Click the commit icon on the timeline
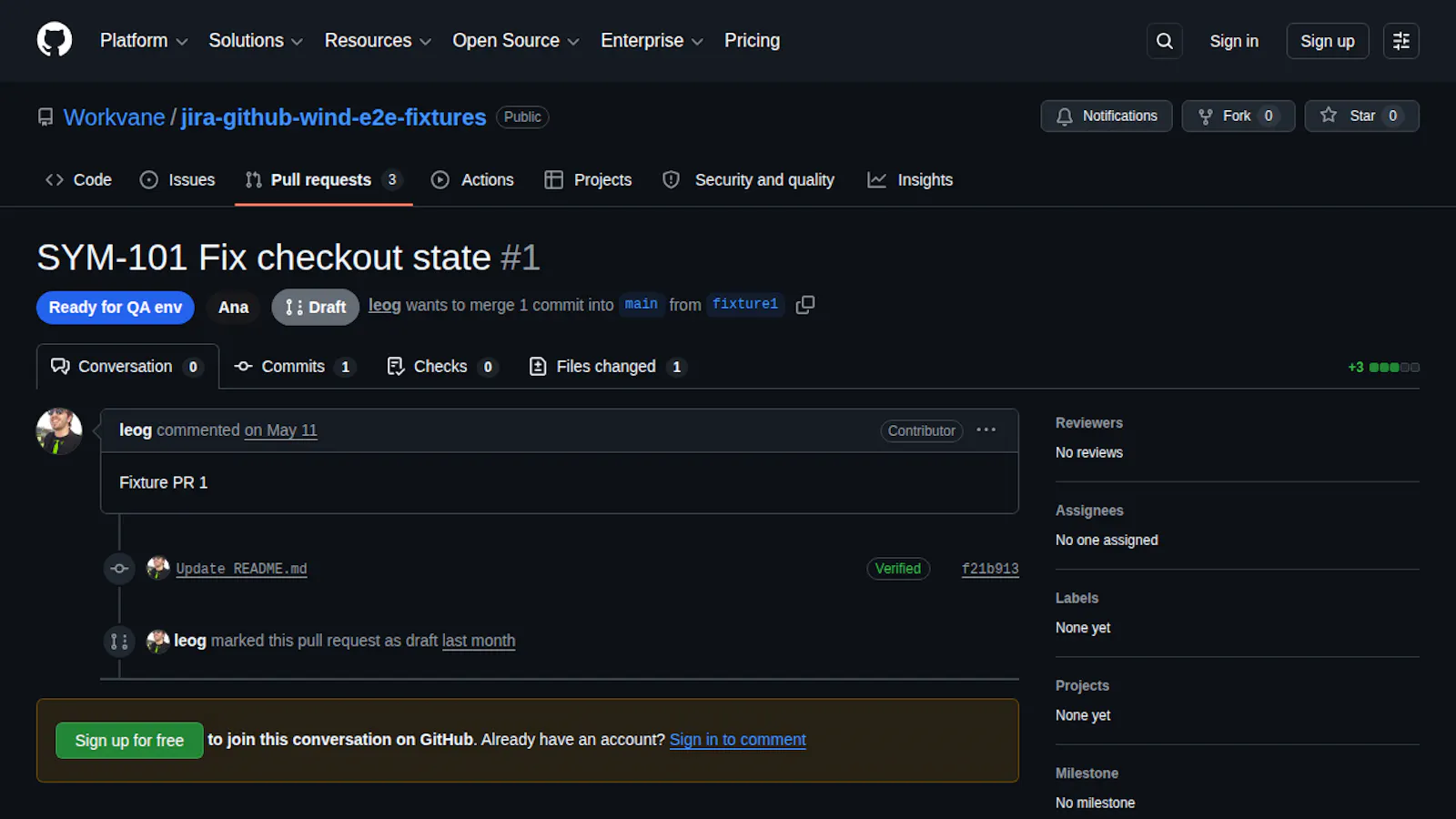The width and height of the screenshot is (1456, 819). (x=119, y=569)
